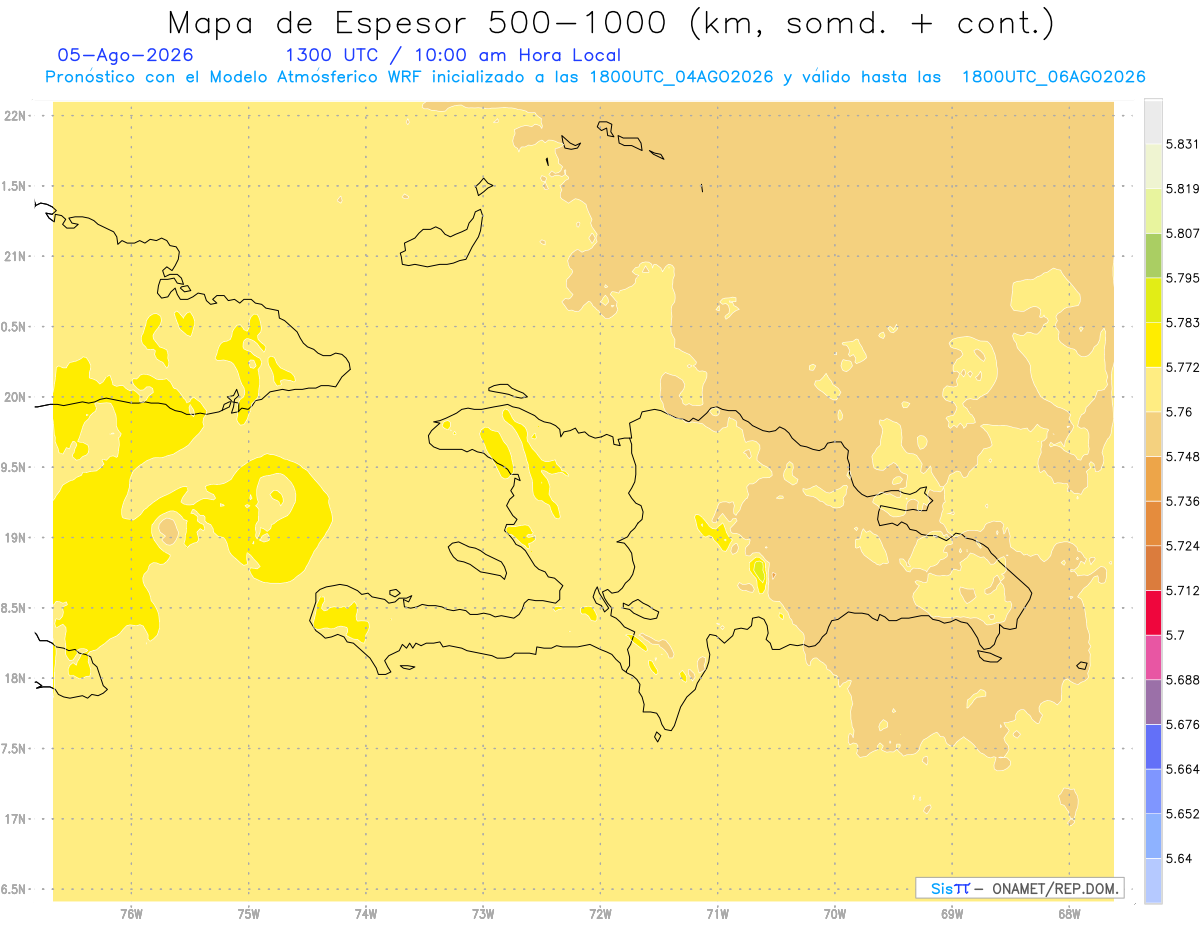Select the red swatch between 5.7 and 5.712
1200x927 pixels.
[1153, 612]
